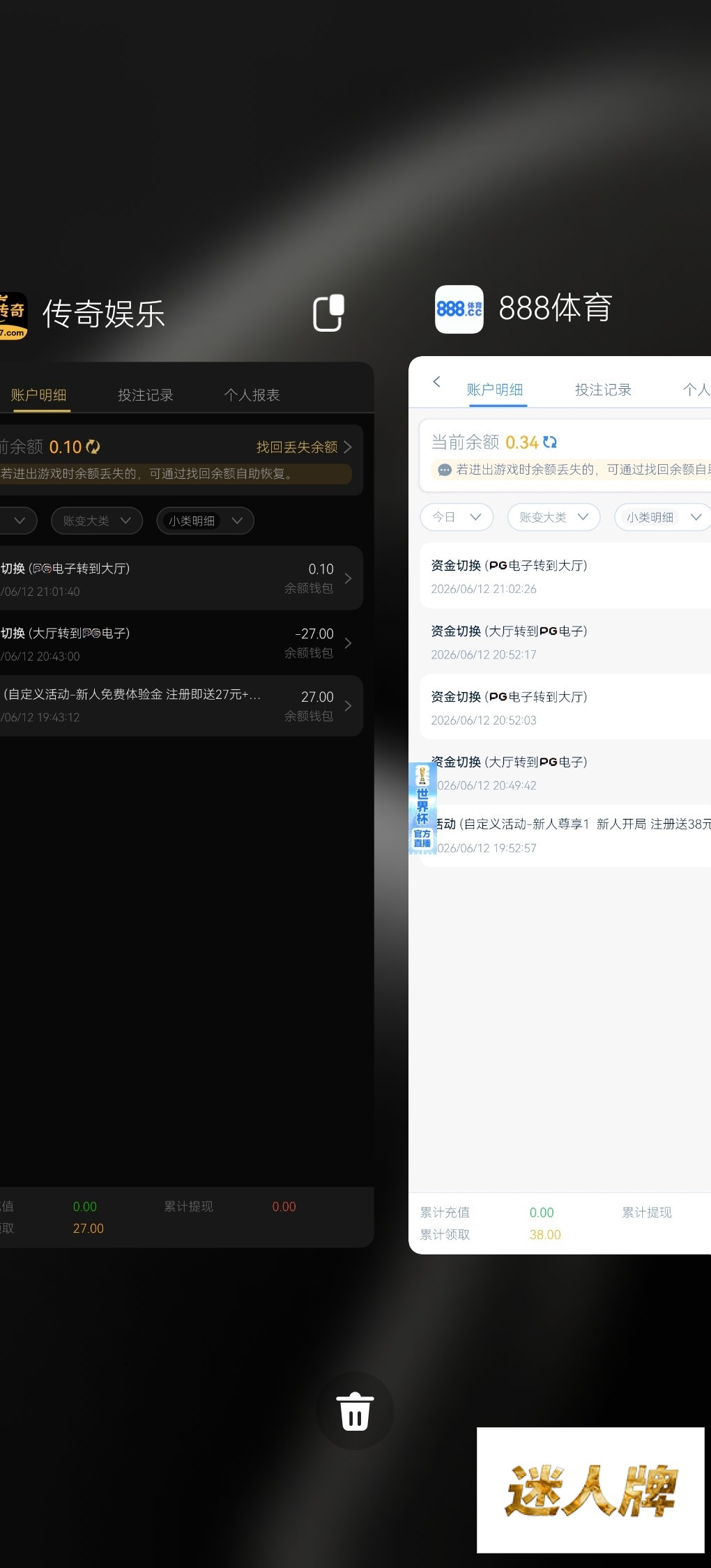
Task: Expand the -27.00 大厅转到PG电子 record chevron
Action: (x=348, y=643)
